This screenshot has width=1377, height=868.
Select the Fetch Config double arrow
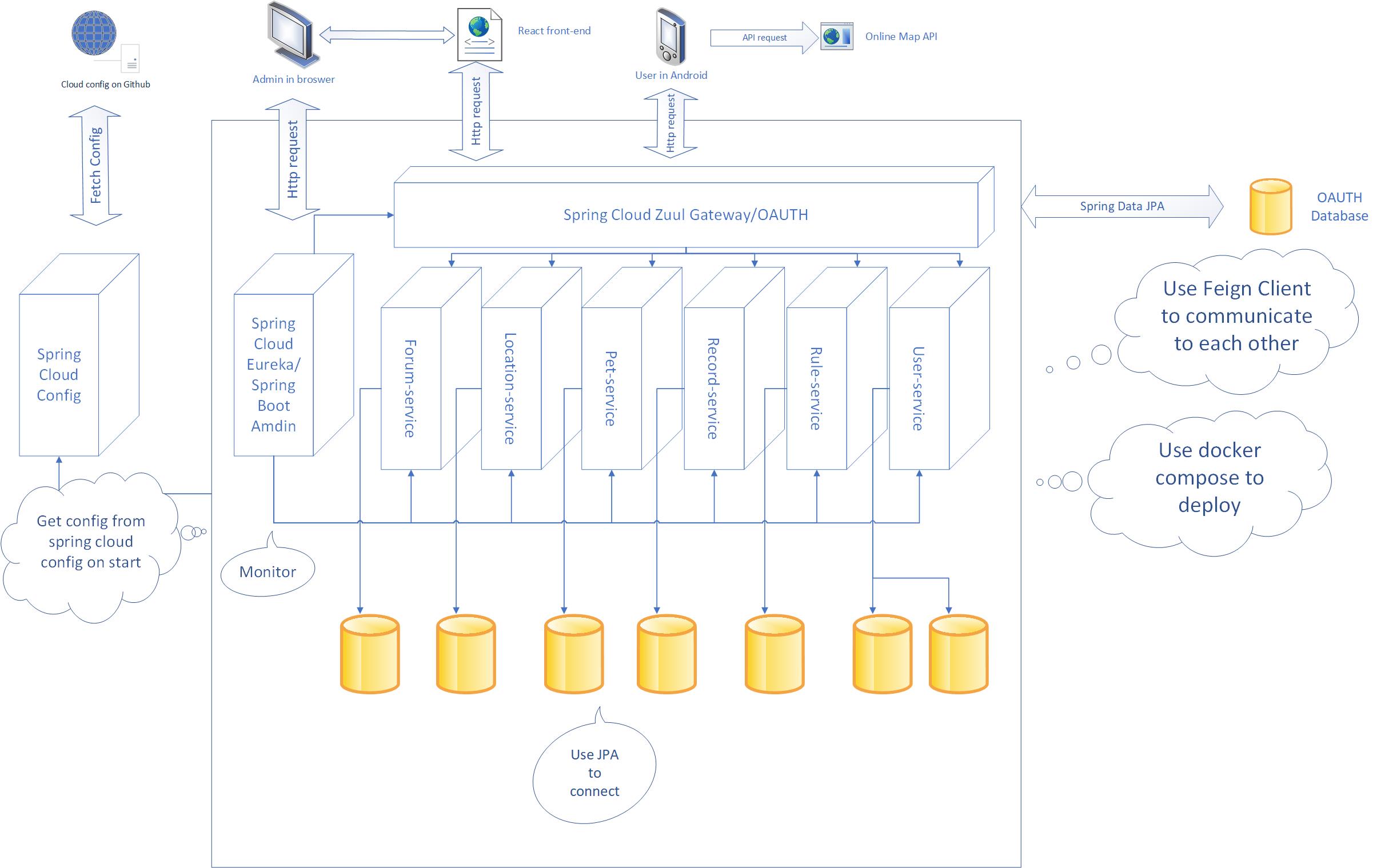pos(95,165)
